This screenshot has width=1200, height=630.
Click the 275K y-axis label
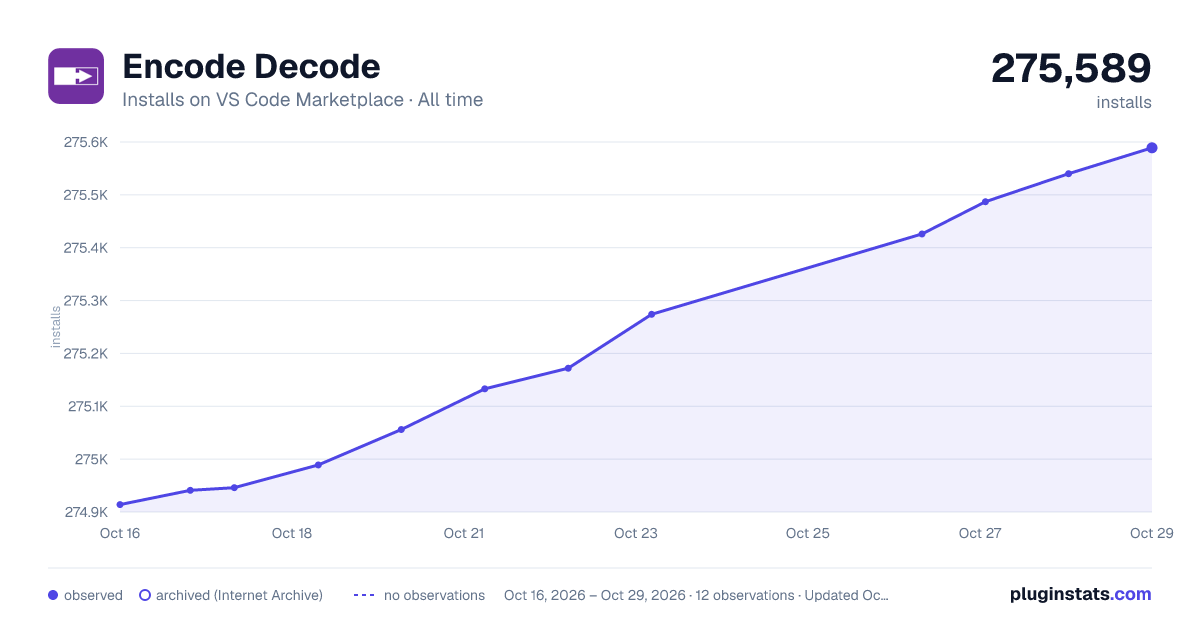(x=90, y=460)
